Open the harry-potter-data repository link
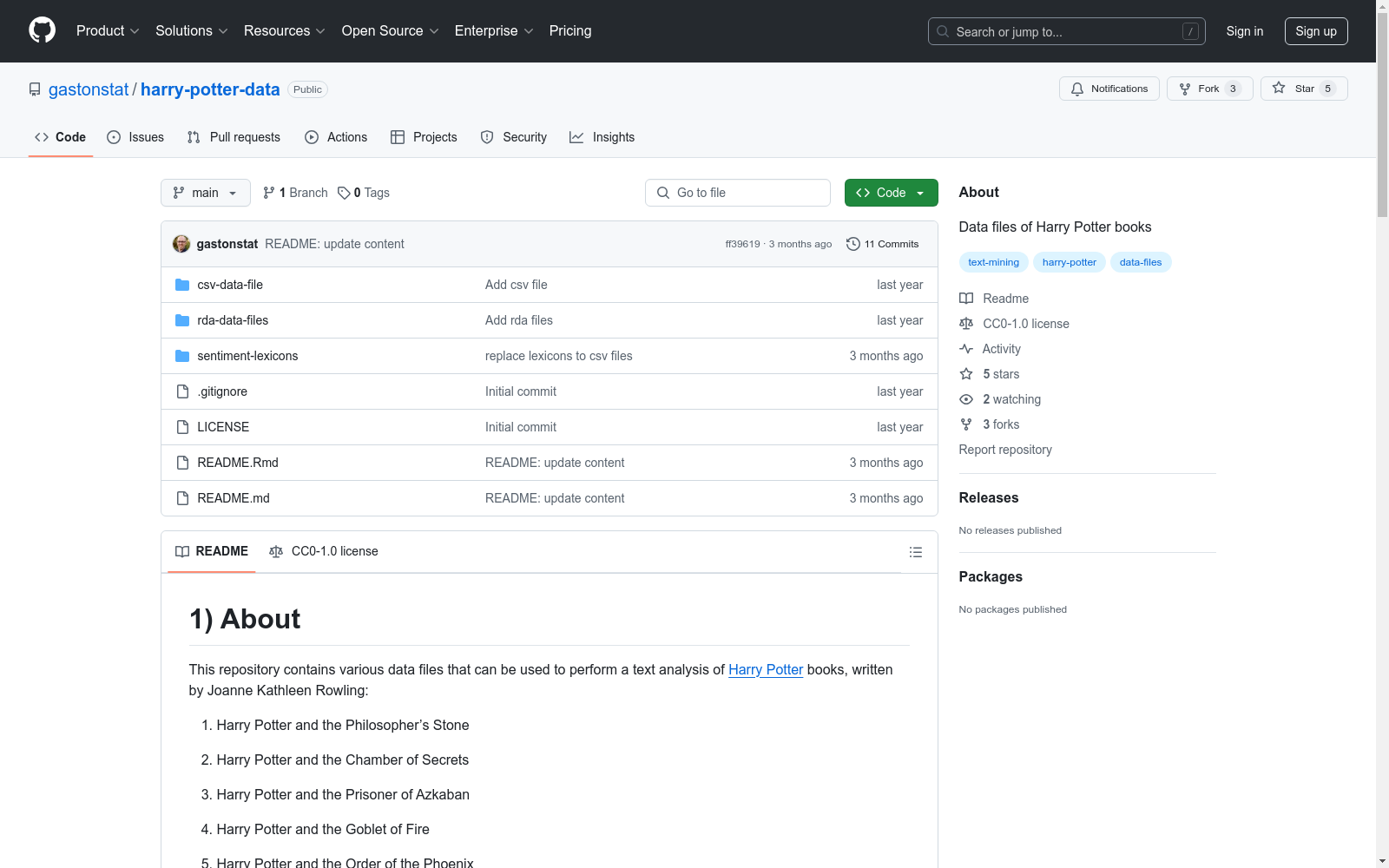The height and width of the screenshot is (868, 1389). [x=210, y=89]
